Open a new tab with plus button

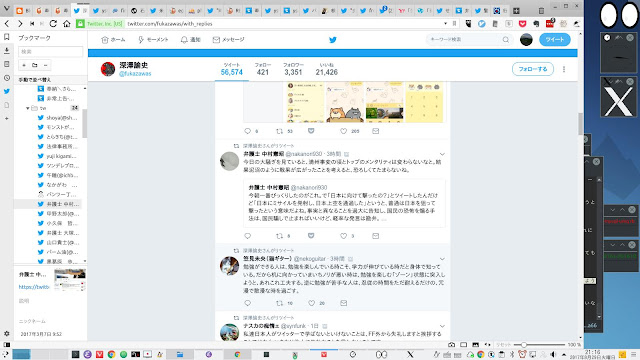(516, 11)
